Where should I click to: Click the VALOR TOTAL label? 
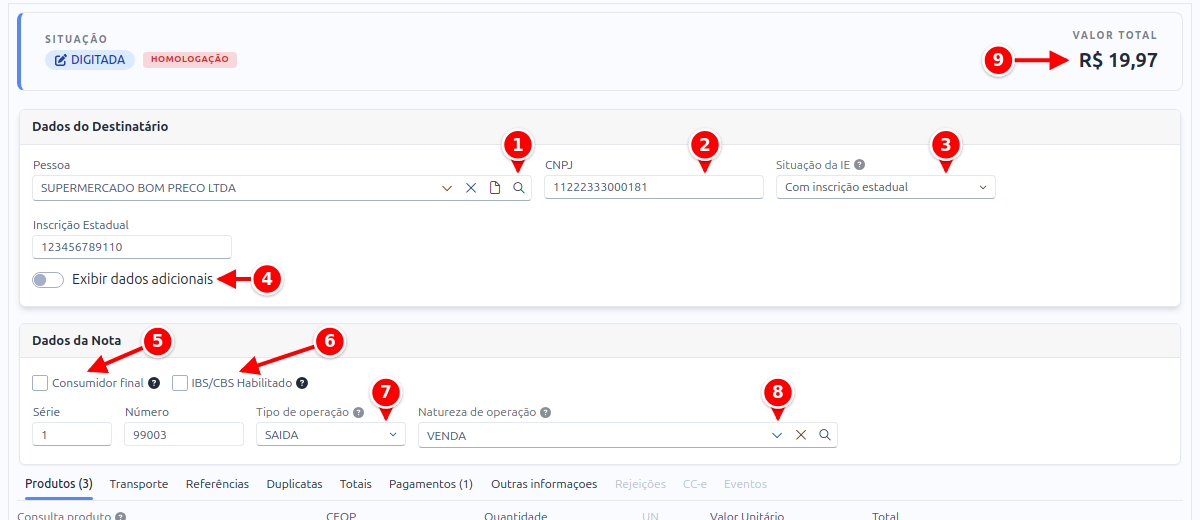1115,35
